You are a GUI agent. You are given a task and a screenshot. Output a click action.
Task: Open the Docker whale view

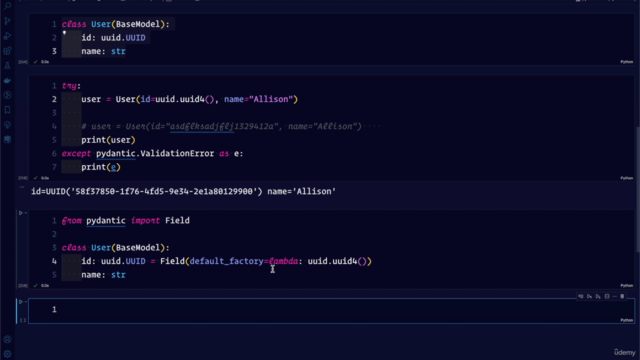tap(7, 80)
